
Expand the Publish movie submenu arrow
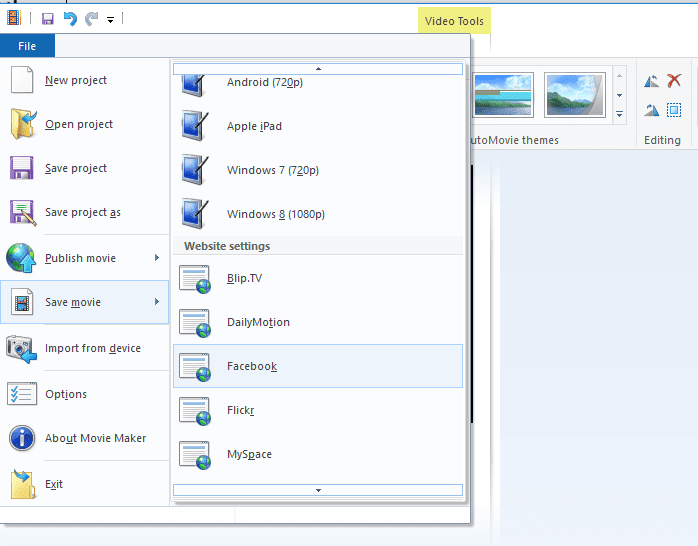point(157,258)
